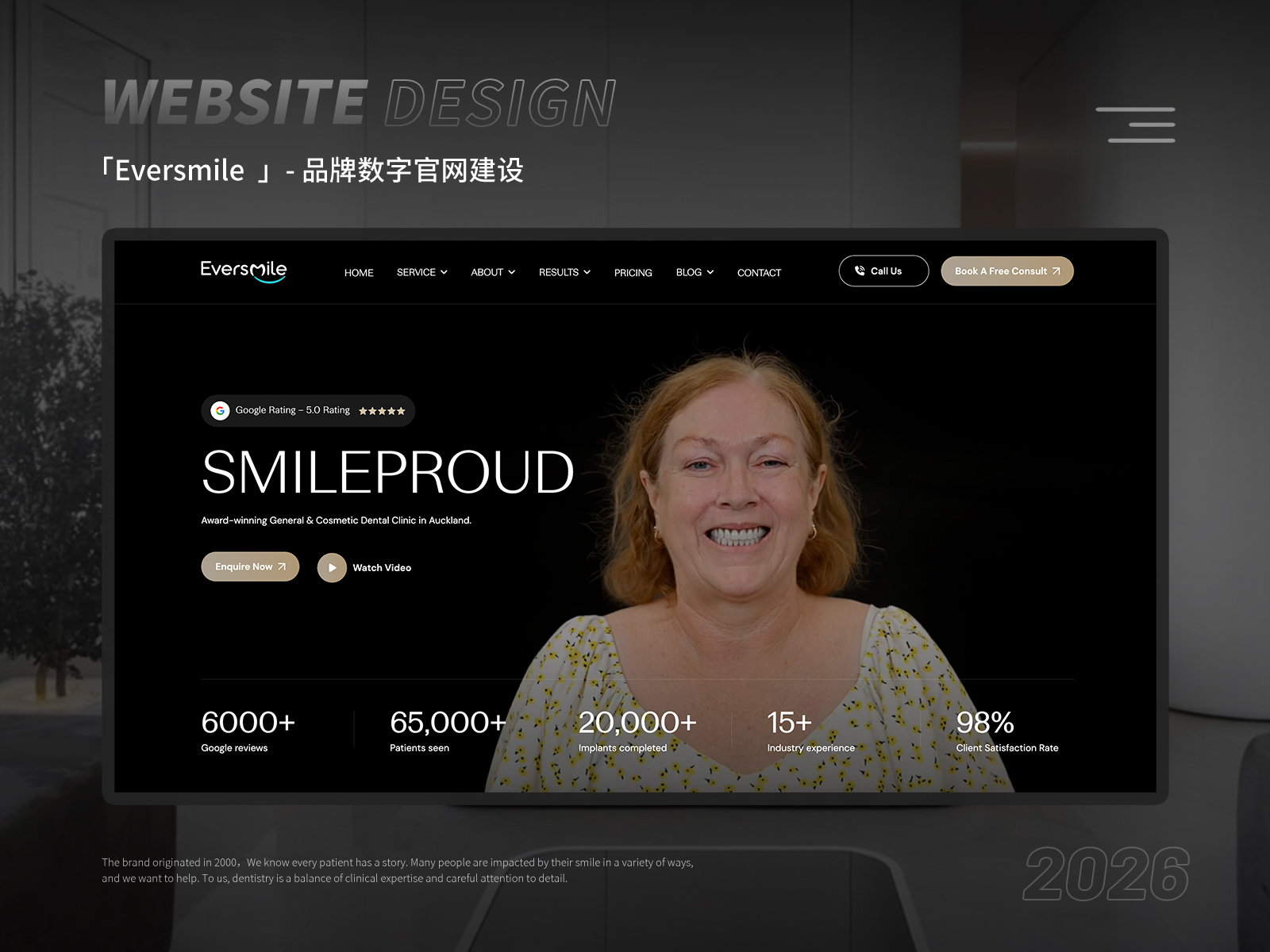Click the Call Us button

(883, 271)
